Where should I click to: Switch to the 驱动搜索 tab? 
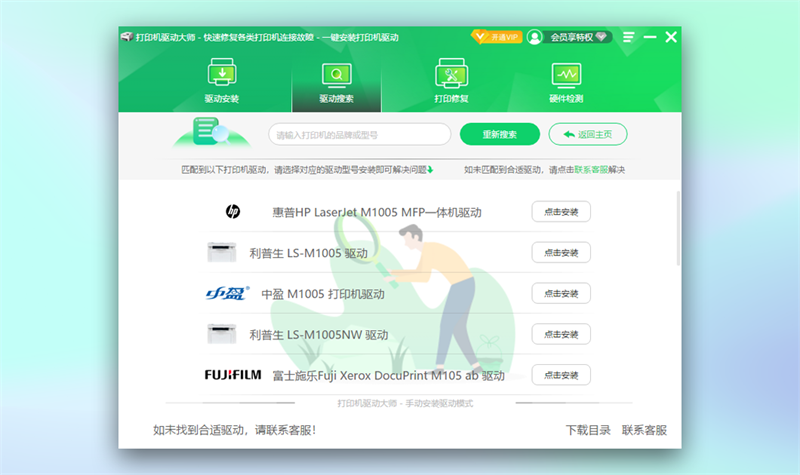[336, 82]
